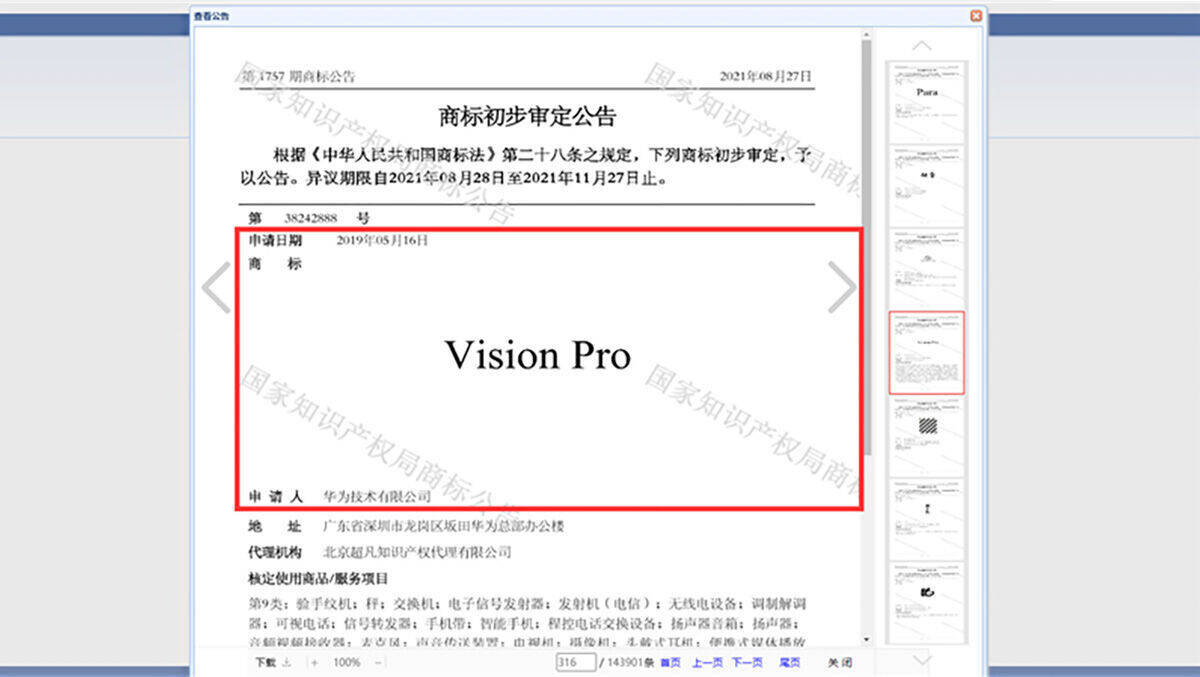Open the sixth thumbnail in the strip
Viewport: 1200px width, 677px height.
point(927,519)
